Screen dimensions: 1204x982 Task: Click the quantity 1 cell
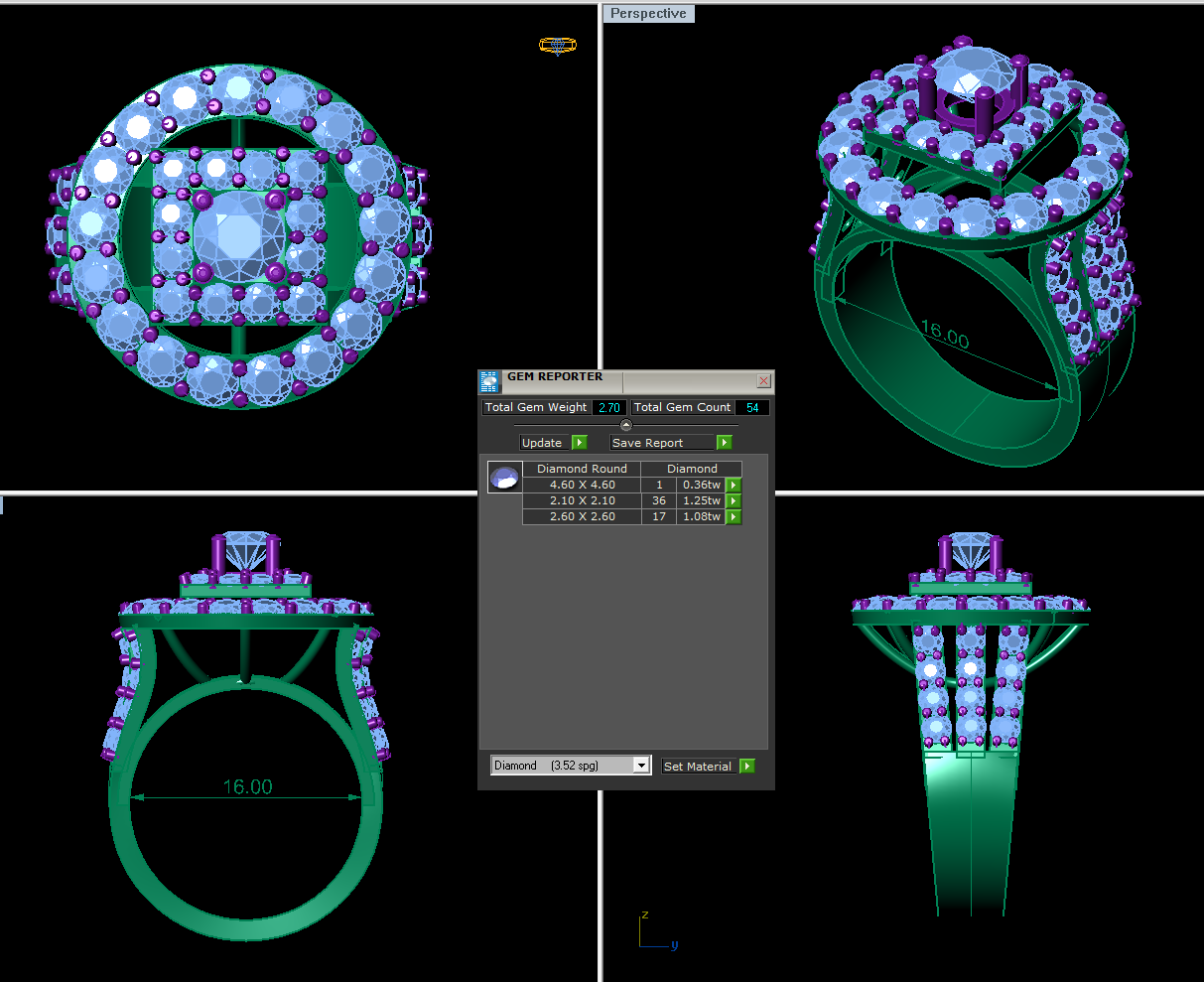659,485
